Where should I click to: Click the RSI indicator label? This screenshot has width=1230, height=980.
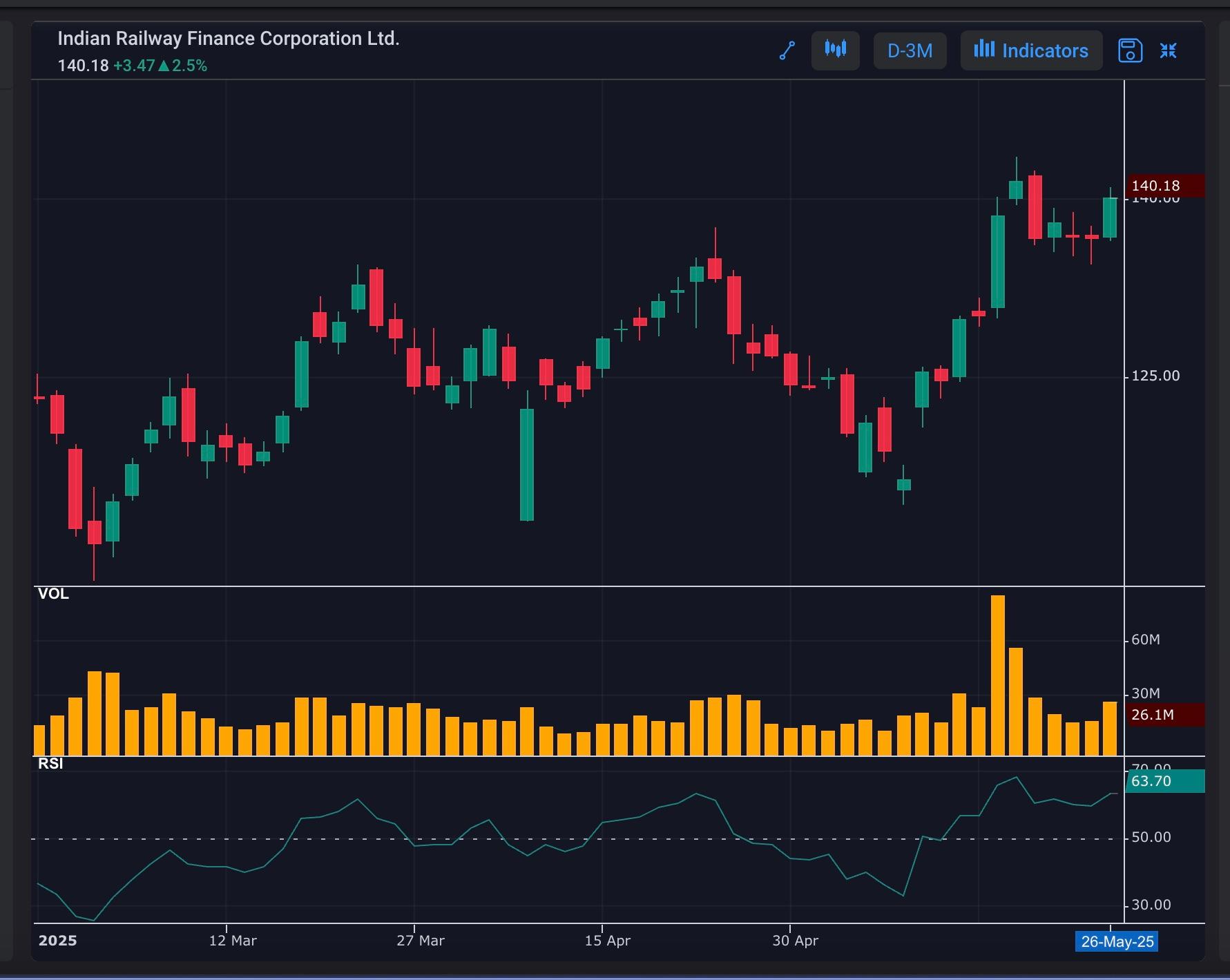50,763
